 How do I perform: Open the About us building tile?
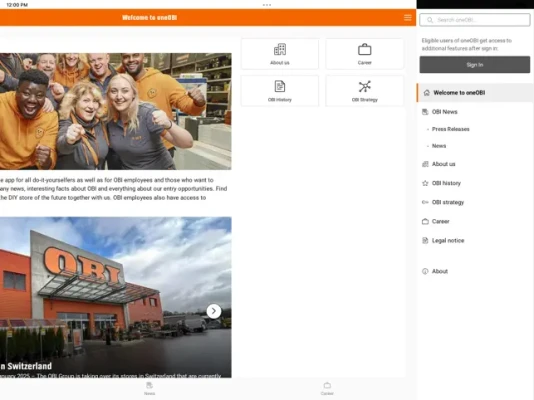280,54
